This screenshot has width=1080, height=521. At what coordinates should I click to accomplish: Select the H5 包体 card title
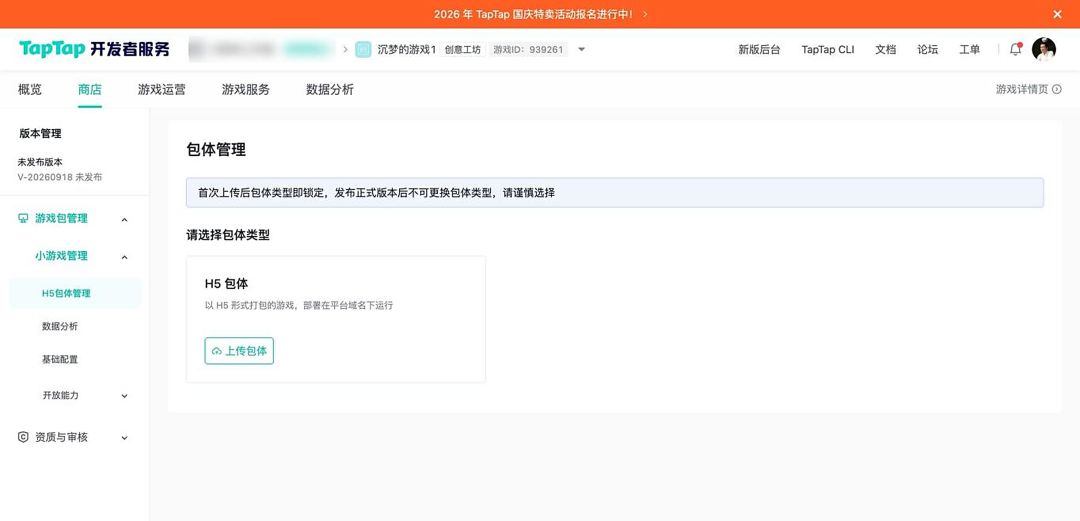pyautogui.click(x=227, y=283)
